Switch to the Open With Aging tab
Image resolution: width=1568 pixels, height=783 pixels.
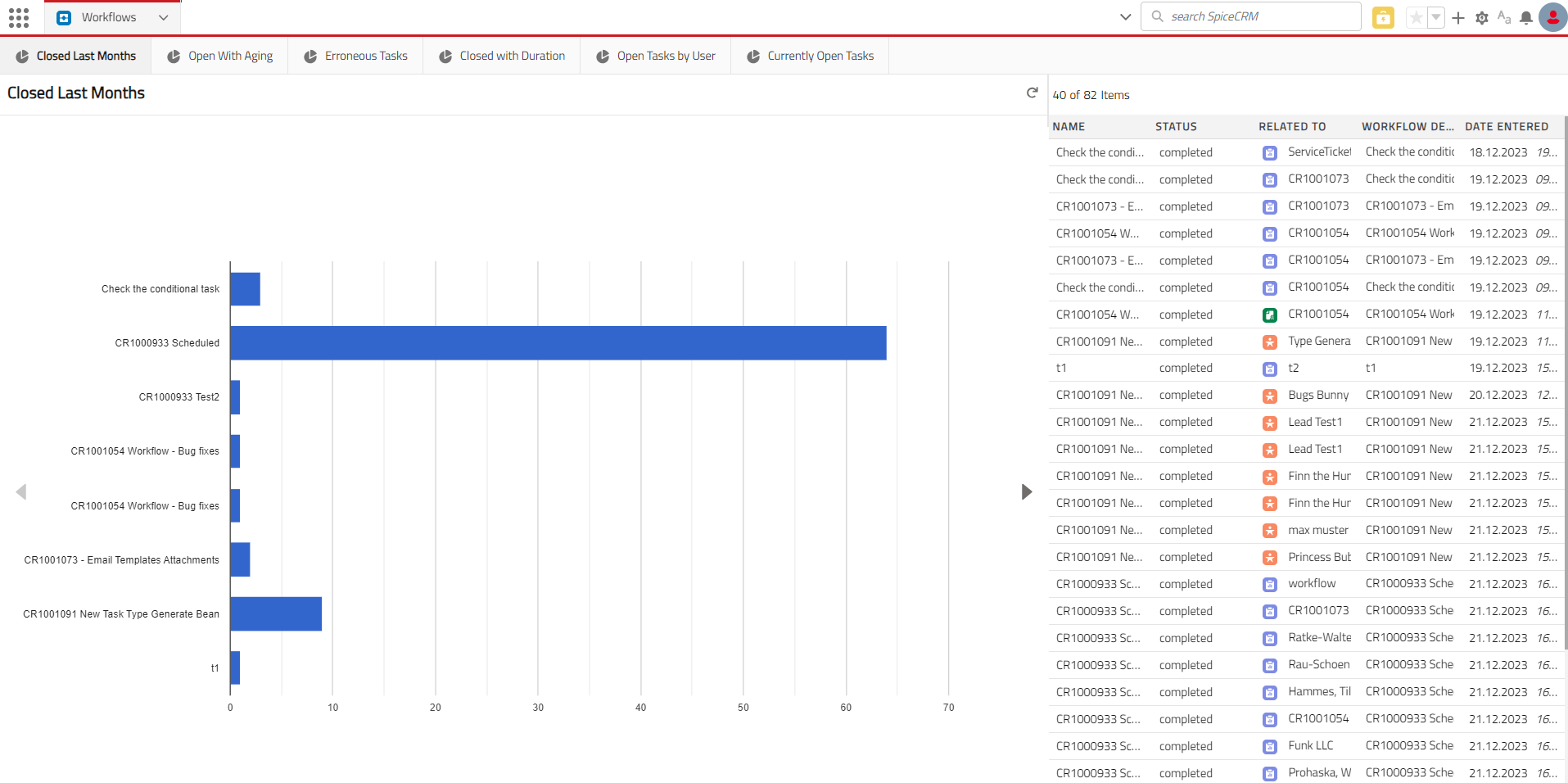coord(219,56)
